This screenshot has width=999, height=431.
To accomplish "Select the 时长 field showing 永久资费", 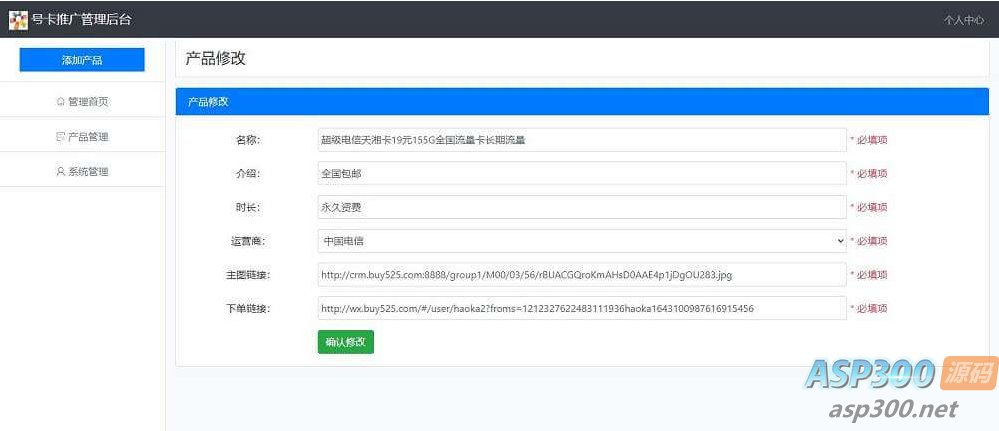I will pos(581,207).
